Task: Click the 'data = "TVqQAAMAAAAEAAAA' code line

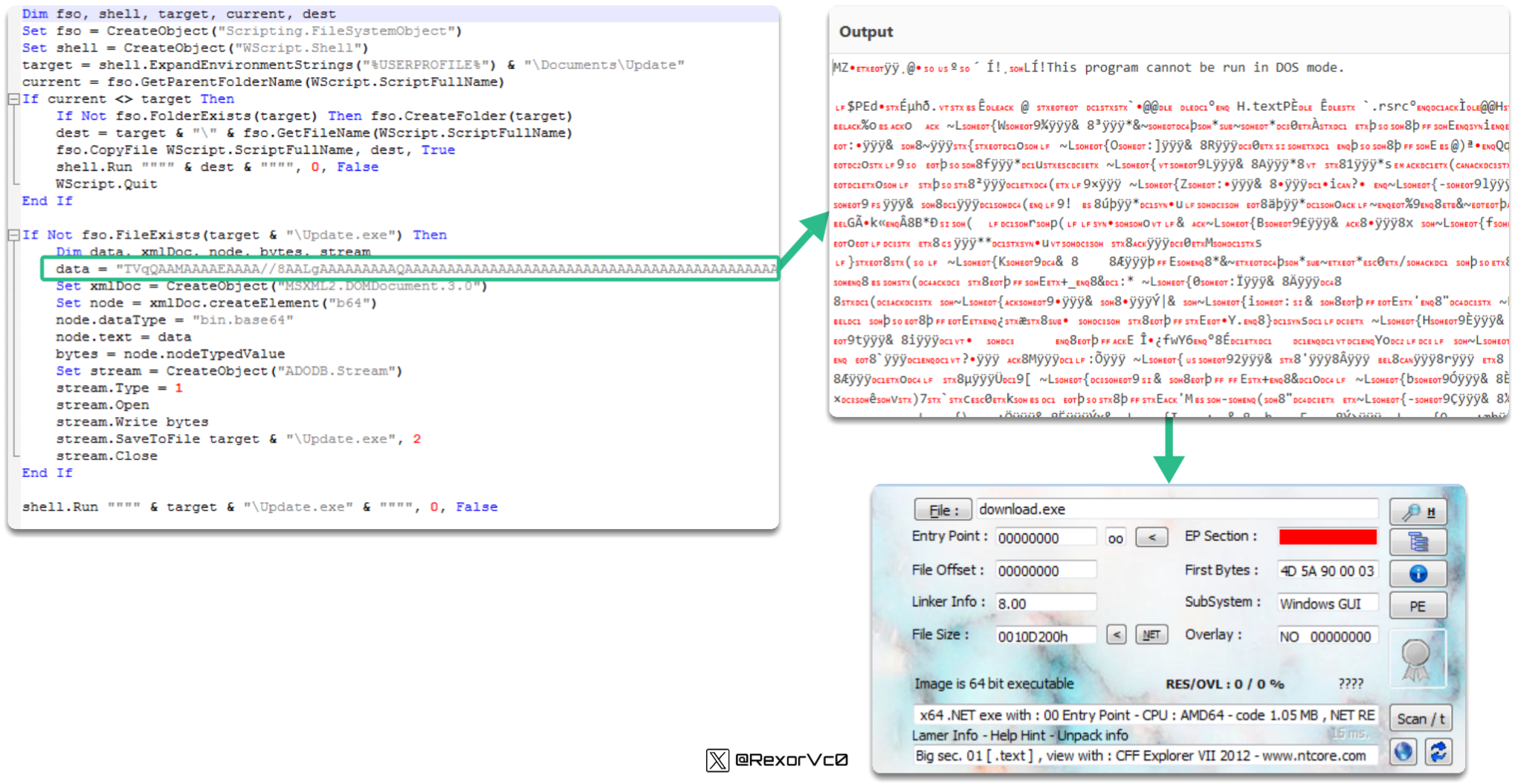Action: point(410,268)
